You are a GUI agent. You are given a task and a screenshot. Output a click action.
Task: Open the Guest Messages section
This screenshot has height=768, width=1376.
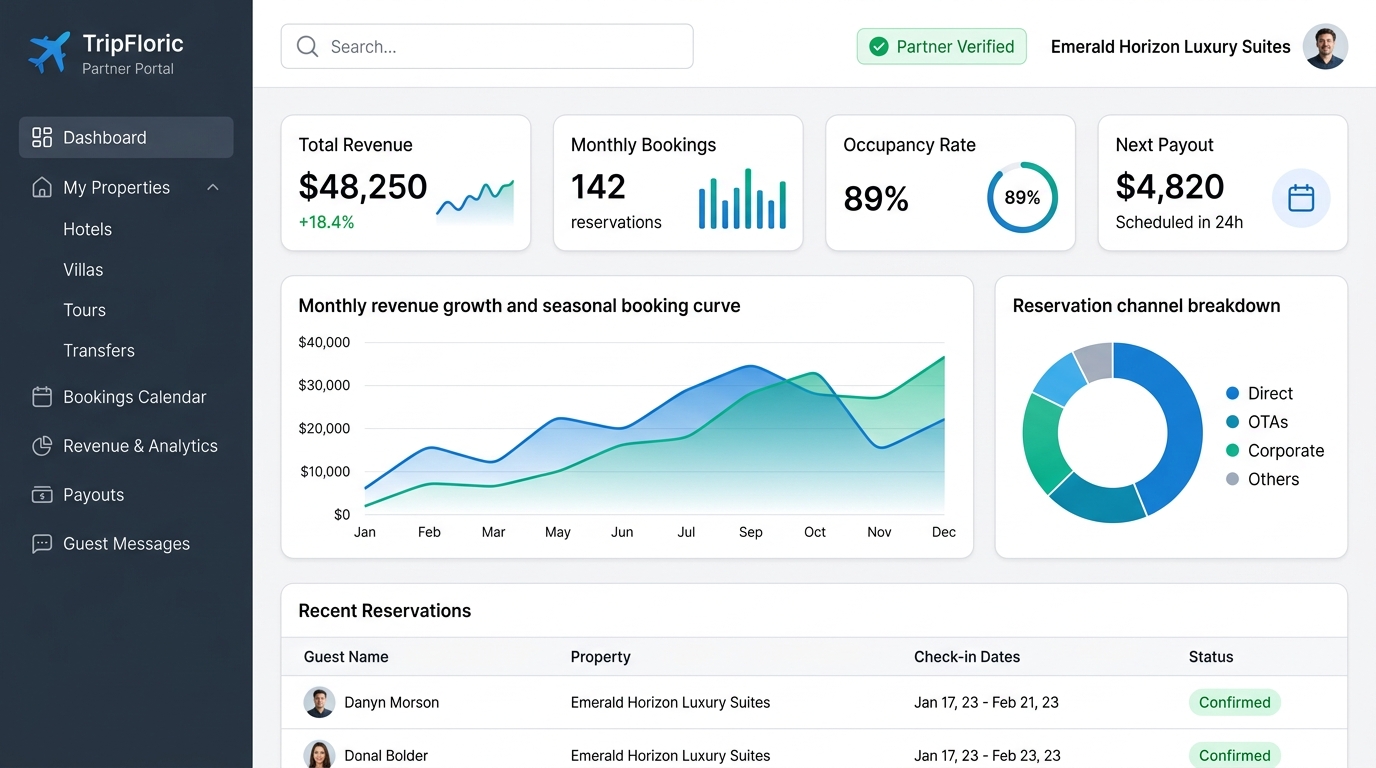(x=126, y=544)
